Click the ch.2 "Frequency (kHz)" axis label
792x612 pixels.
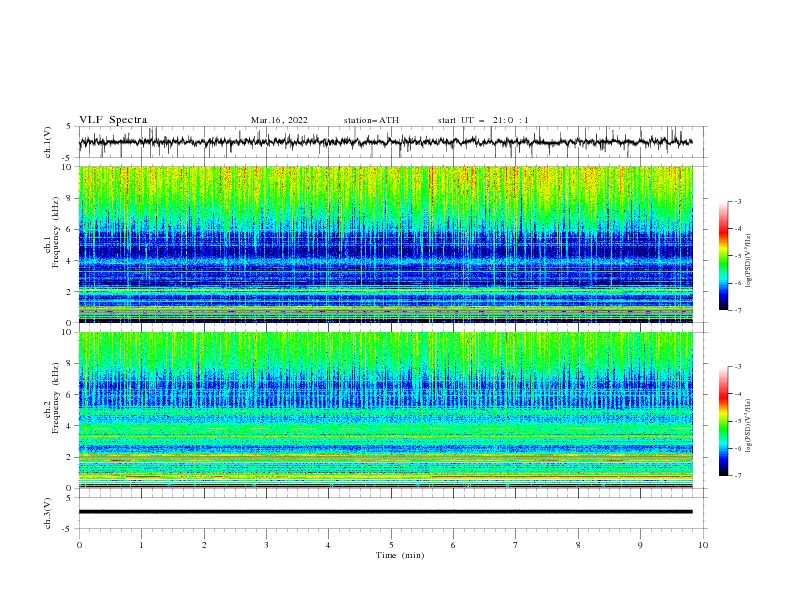tap(56, 397)
